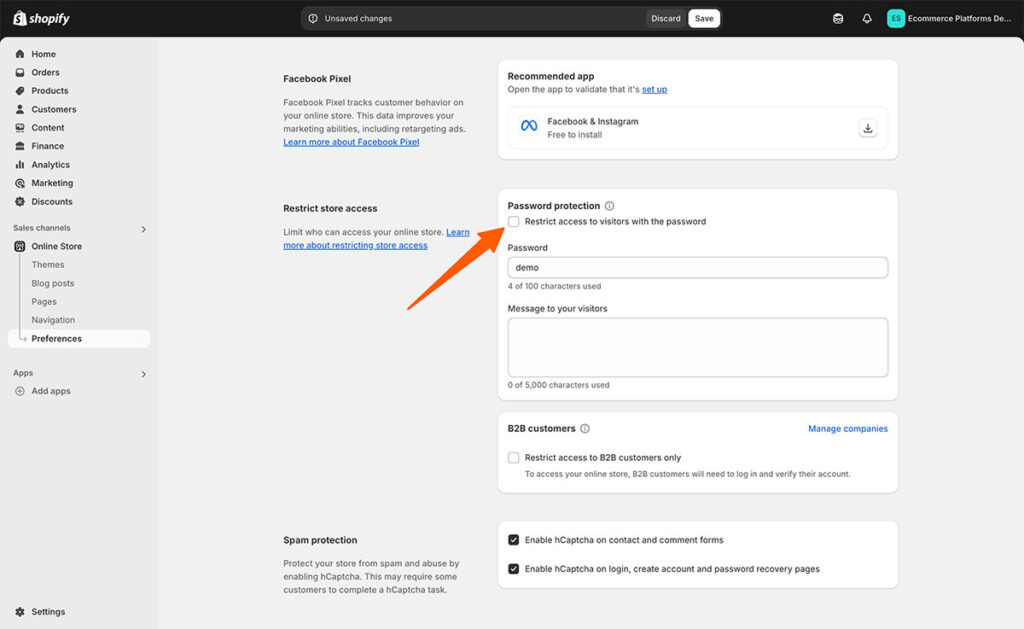This screenshot has height=629, width=1024.
Task: Go to Analytics in the sidebar
Action: tap(50, 165)
